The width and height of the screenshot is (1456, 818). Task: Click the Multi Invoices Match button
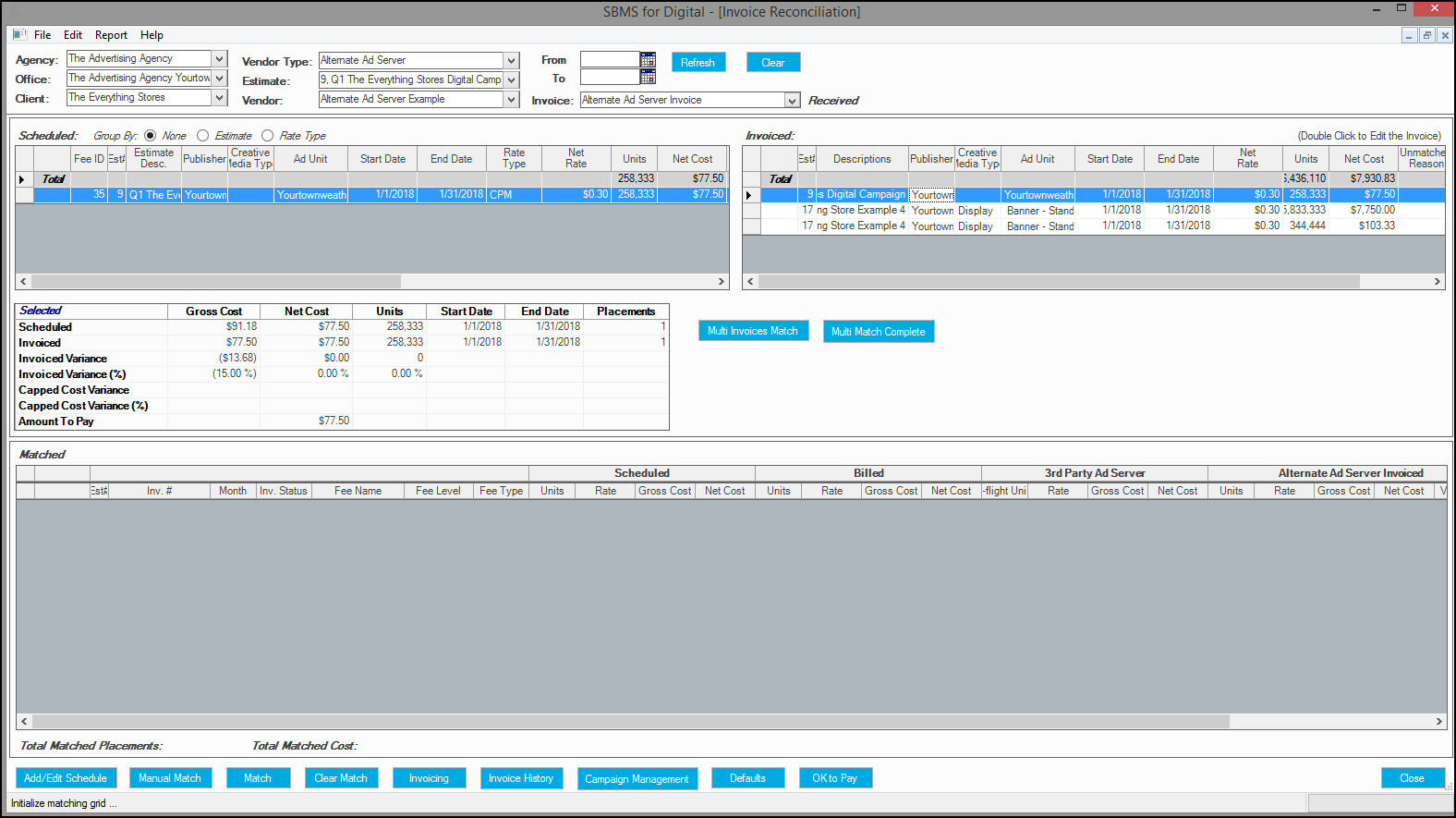point(753,331)
